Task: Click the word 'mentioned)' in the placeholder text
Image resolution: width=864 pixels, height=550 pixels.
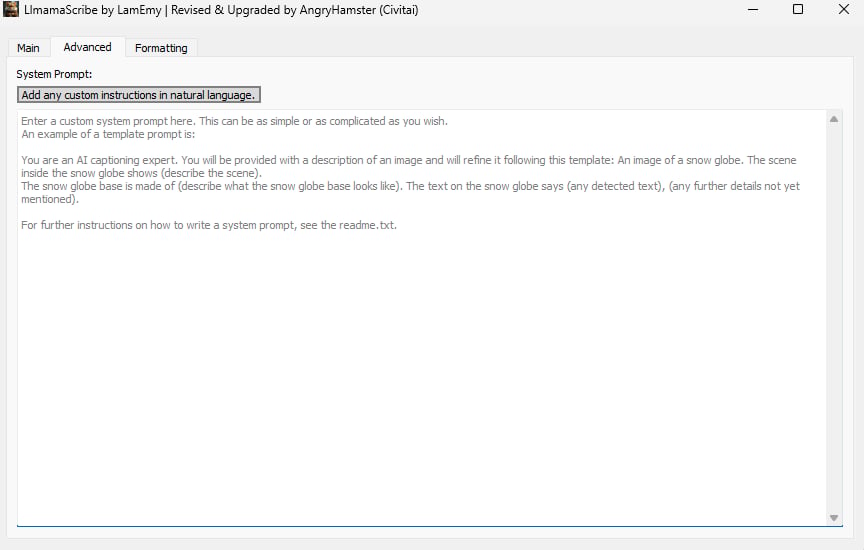Action: pos(50,199)
